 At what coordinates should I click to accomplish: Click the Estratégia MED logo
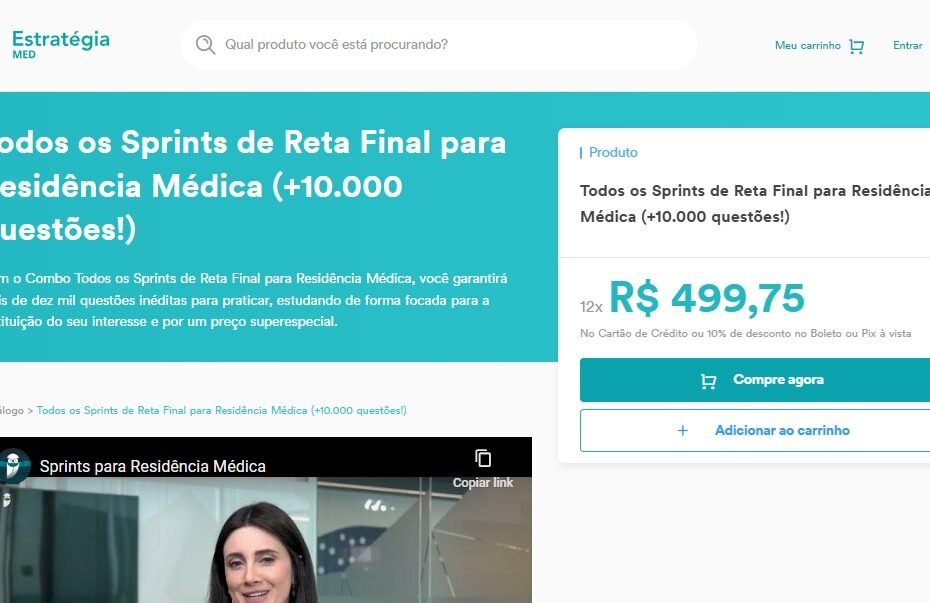coord(60,44)
